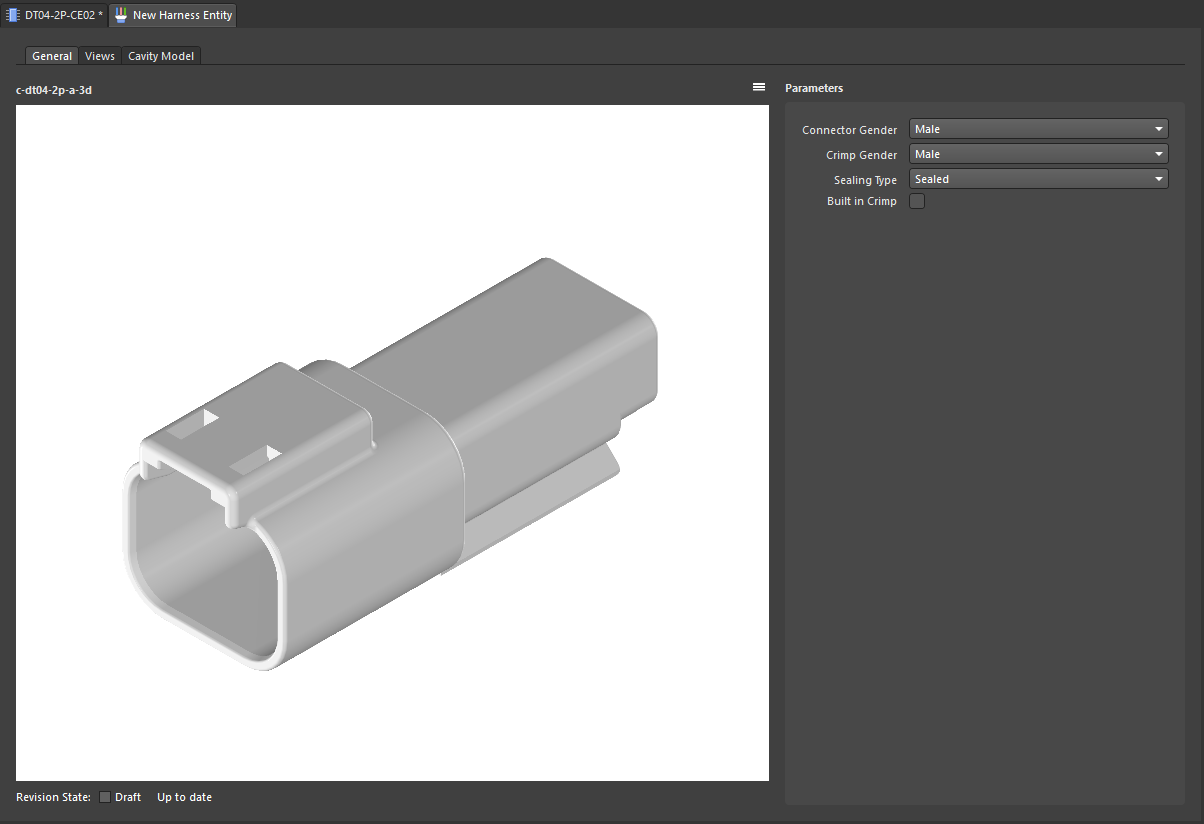This screenshot has width=1204, height=824.
Task: Click the Built in Crimp label
Action: 861,202
